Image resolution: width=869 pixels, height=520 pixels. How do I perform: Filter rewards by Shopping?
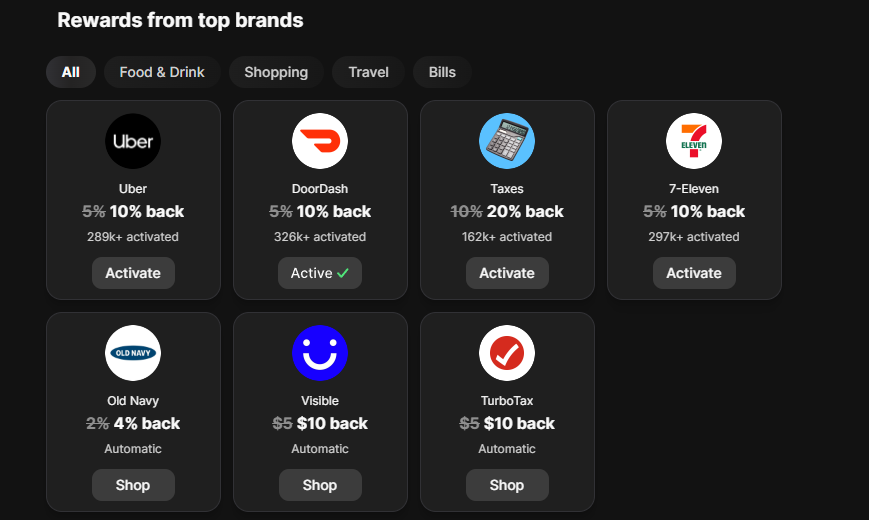[x=276, y=72]
